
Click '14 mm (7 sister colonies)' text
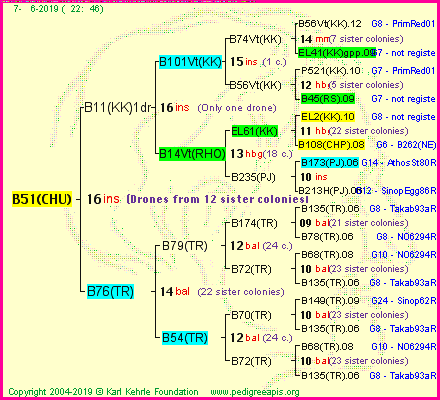tap(352, 39)
